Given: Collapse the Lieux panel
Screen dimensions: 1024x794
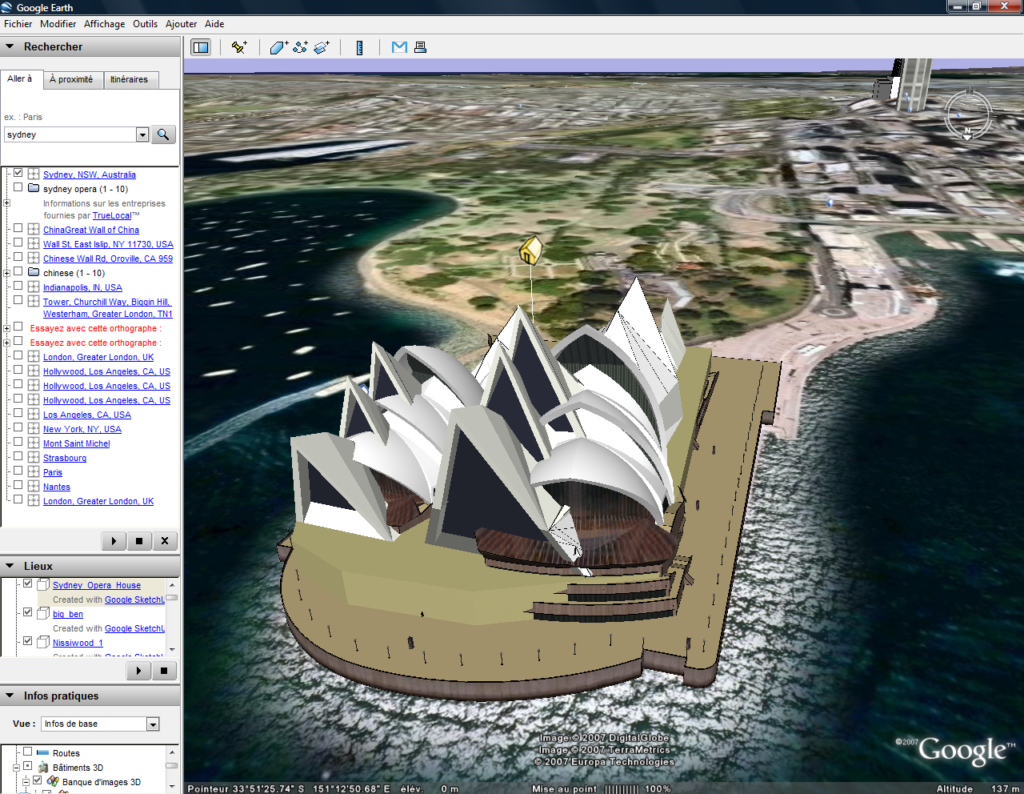Looking at the screenshot, I should 10,566.
